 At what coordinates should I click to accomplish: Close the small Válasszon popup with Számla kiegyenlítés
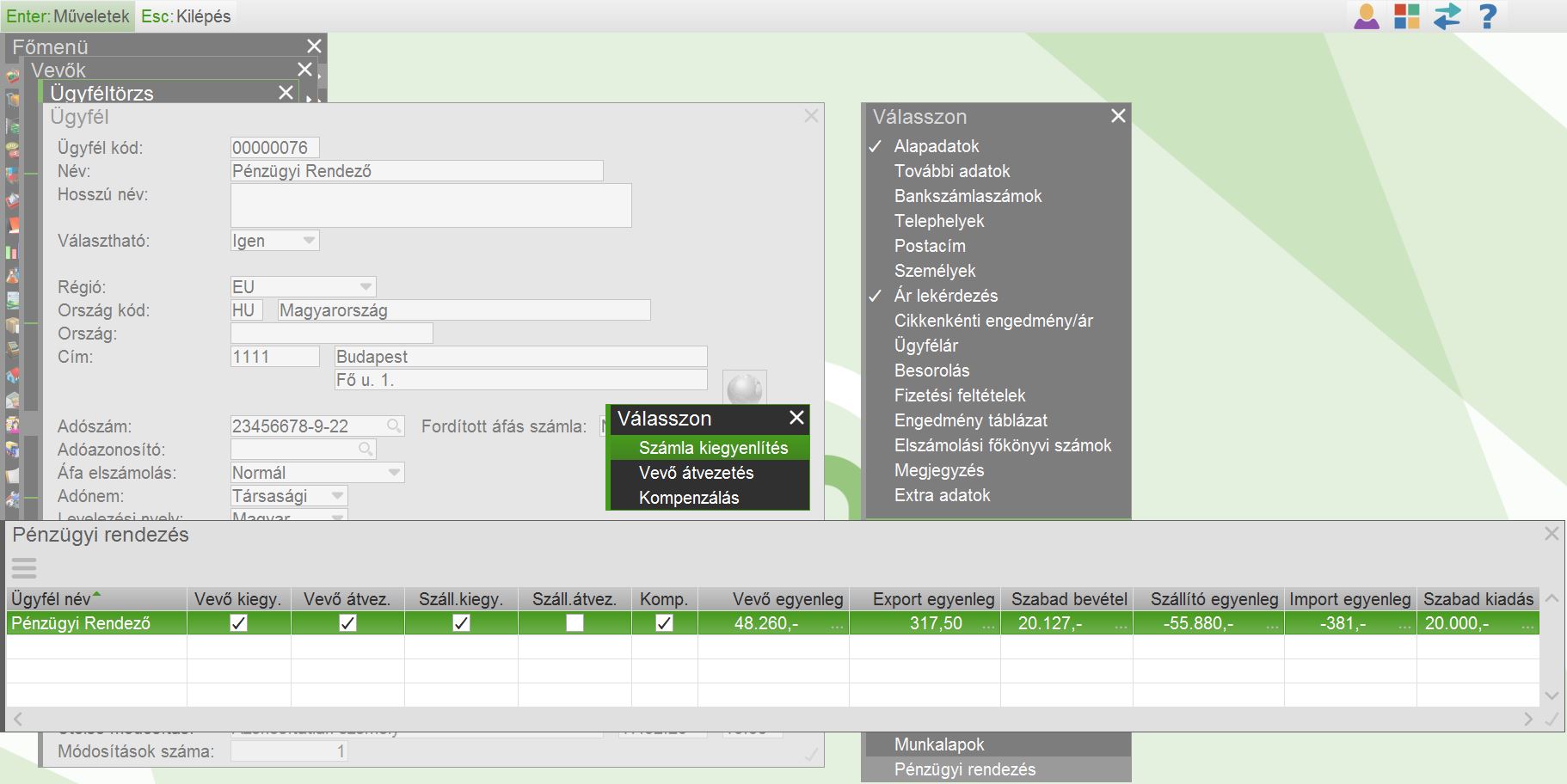[x=796, y=418]
